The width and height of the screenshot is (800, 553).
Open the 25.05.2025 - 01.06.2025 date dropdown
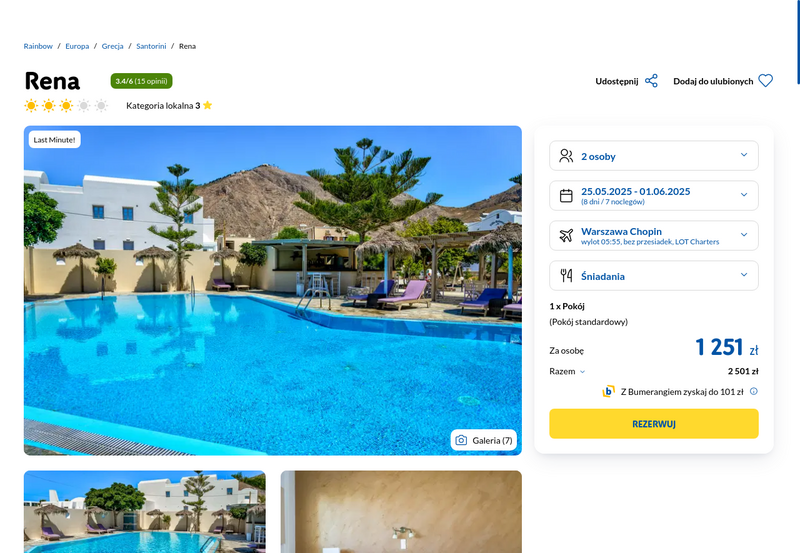pyautogui.click(x=654, y=195)
